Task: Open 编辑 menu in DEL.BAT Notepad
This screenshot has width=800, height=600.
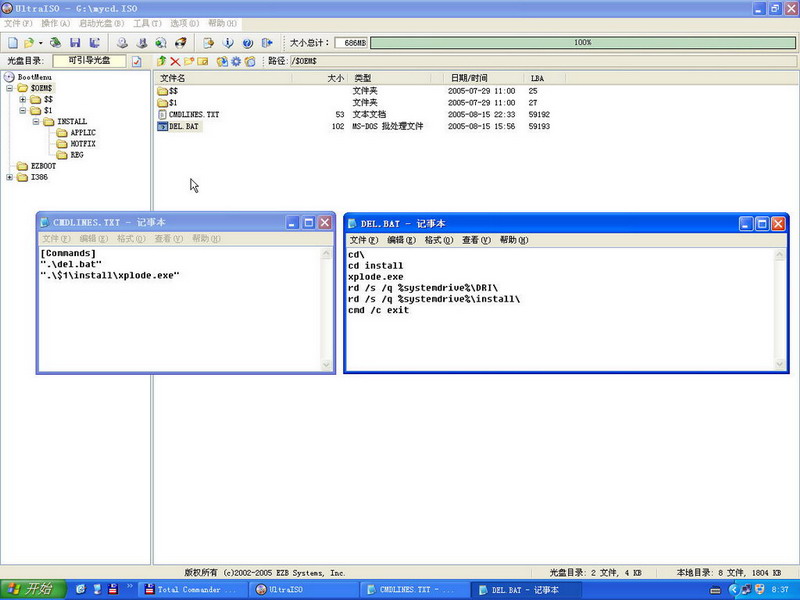Action: [x=401, y=240]
